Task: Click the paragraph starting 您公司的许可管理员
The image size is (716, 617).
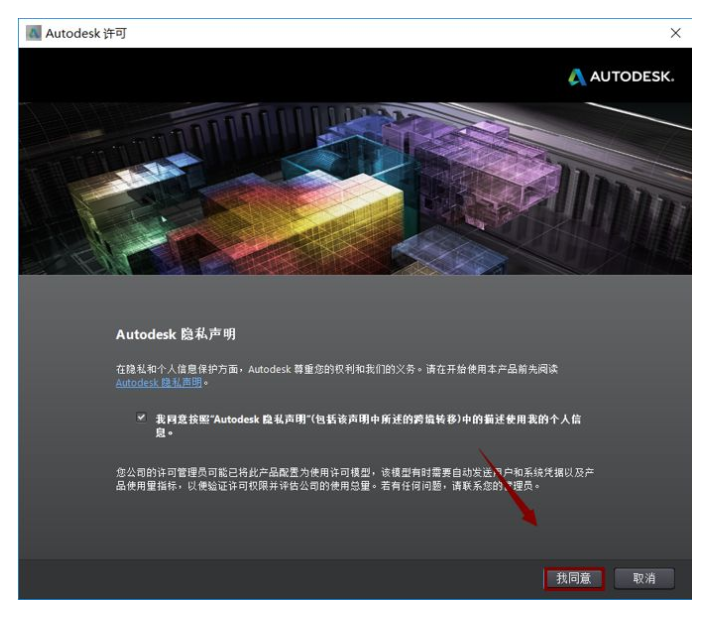Action: (x=355, y=479)
